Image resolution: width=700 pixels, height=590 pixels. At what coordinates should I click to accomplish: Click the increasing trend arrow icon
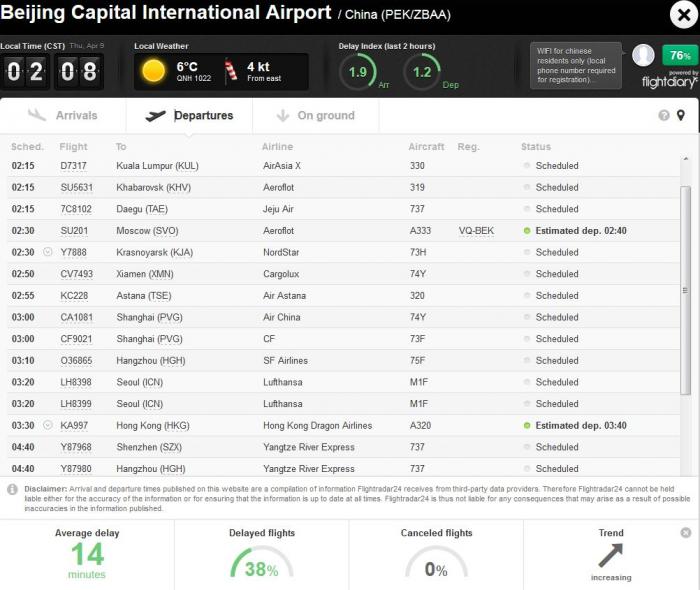[610, 555]
